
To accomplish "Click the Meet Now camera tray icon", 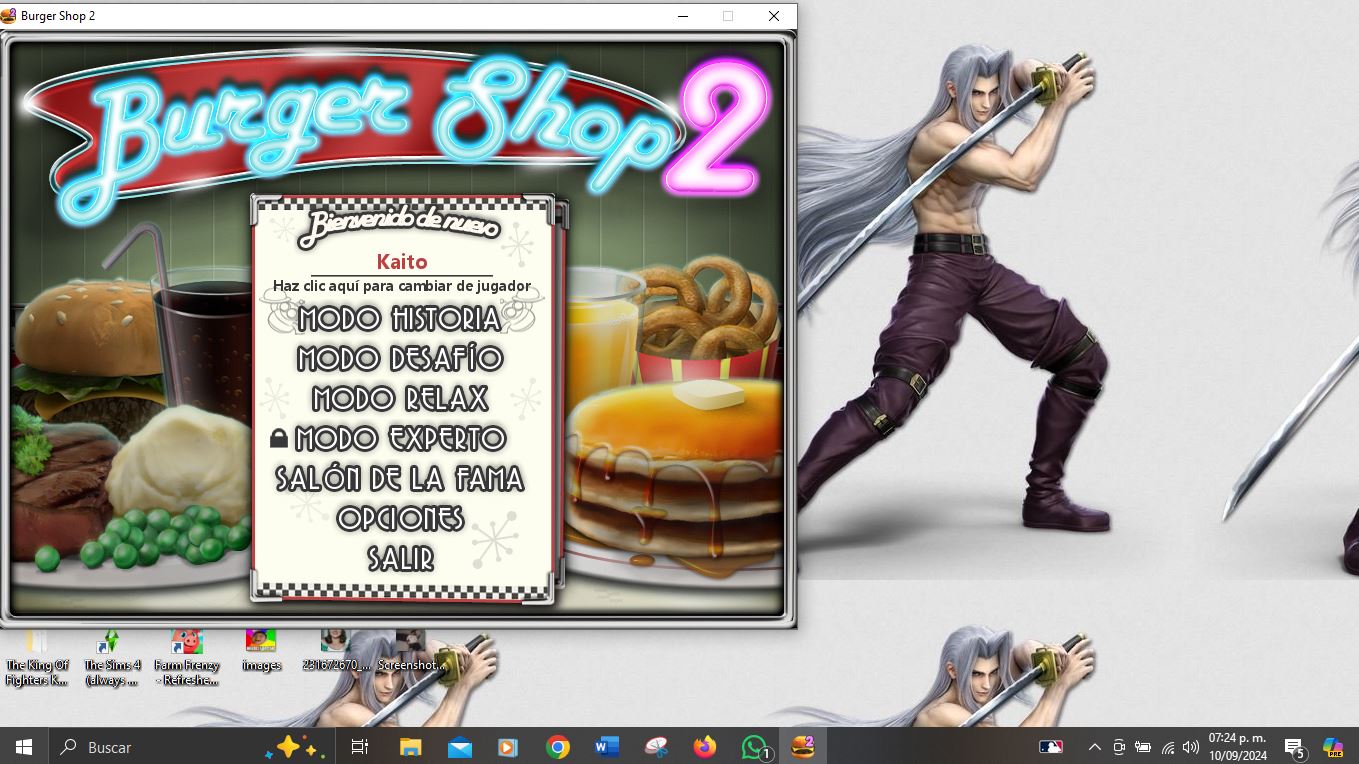I will [x=1119, y=747].
